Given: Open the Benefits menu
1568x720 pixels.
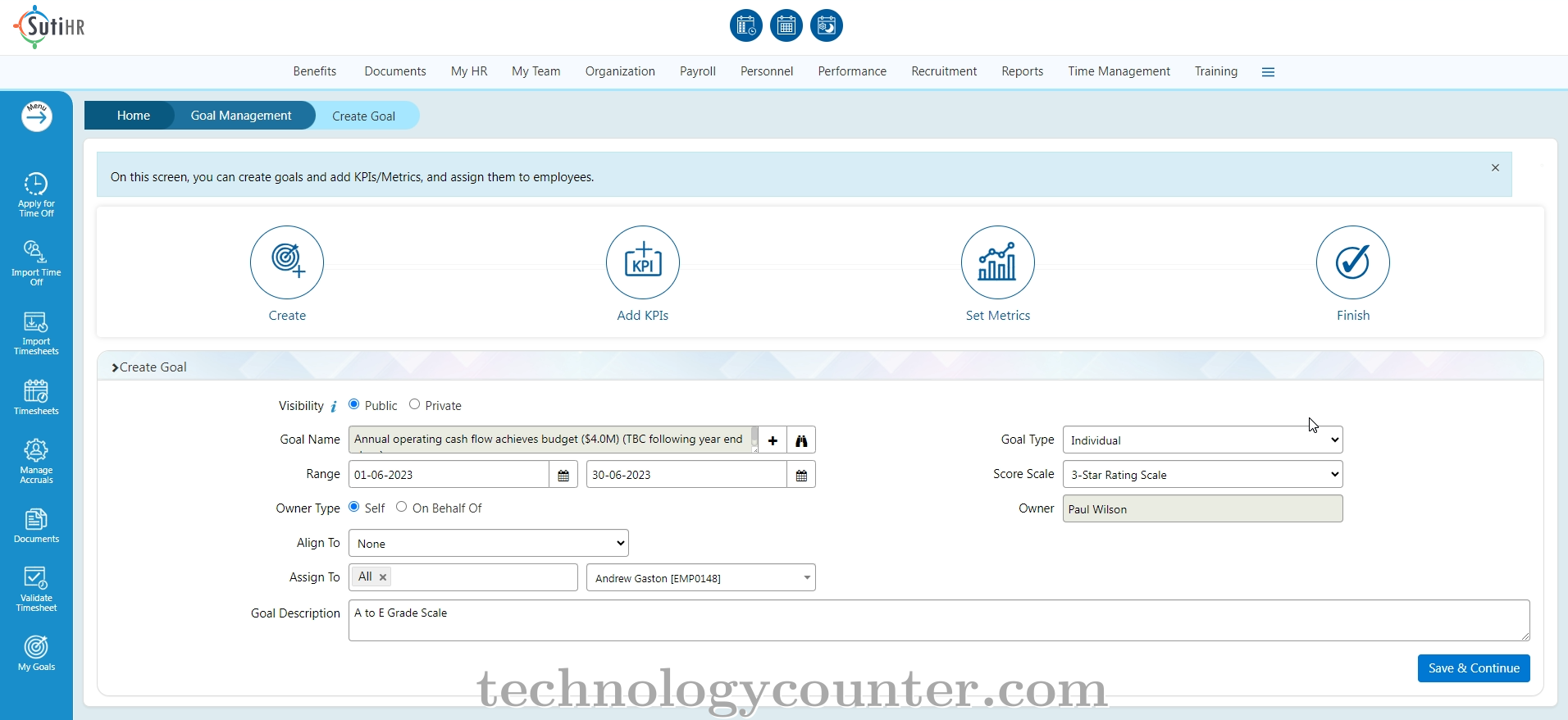Looking at the screenshot, I should click(x=315, y=71).
